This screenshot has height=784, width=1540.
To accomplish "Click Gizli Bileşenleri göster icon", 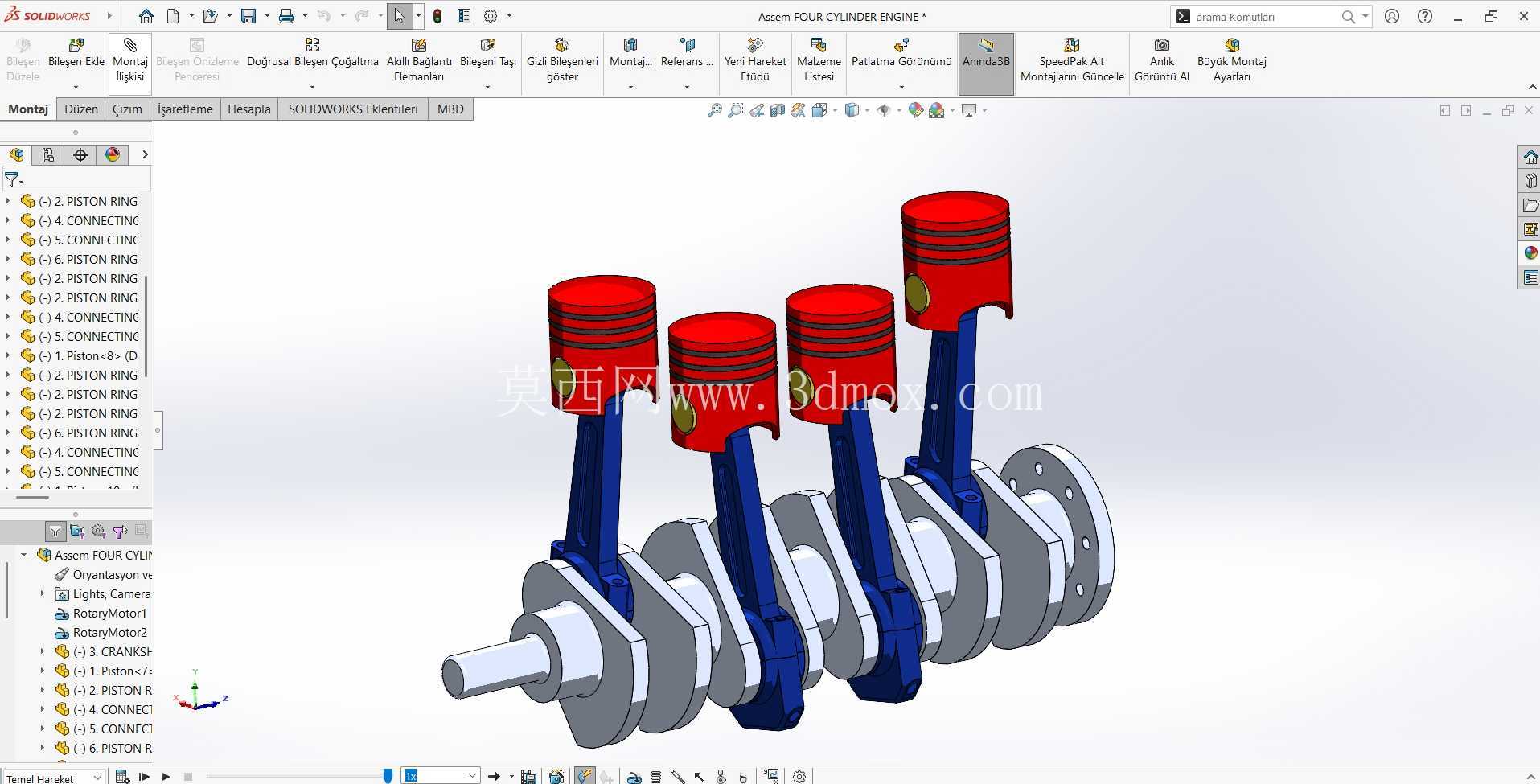I will tap(562, 45).
